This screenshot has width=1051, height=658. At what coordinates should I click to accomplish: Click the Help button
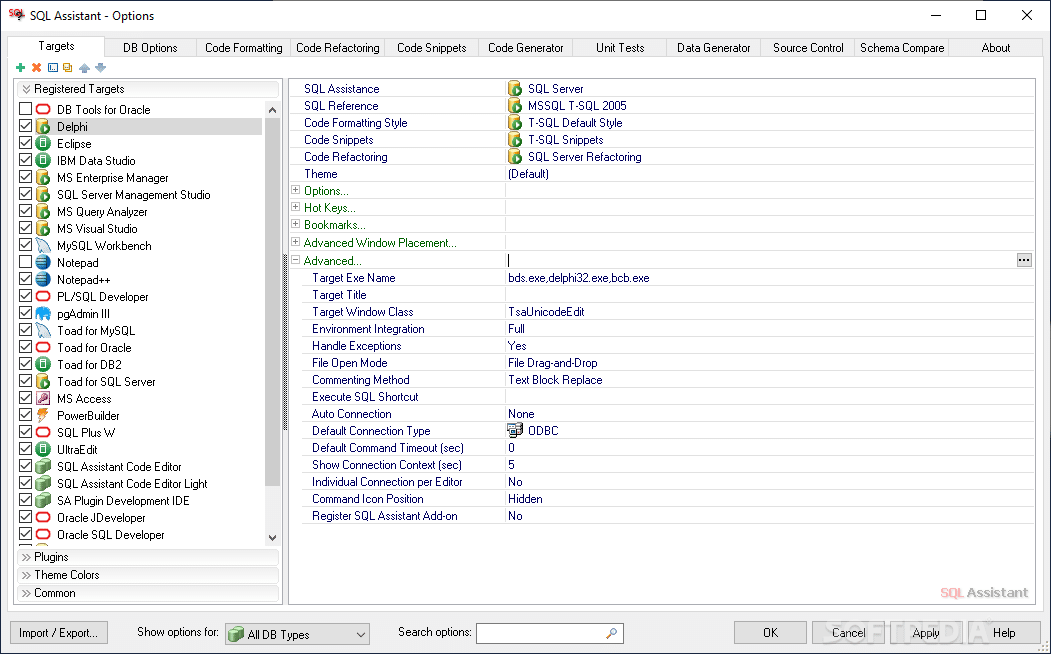(x=1004, y=633)
